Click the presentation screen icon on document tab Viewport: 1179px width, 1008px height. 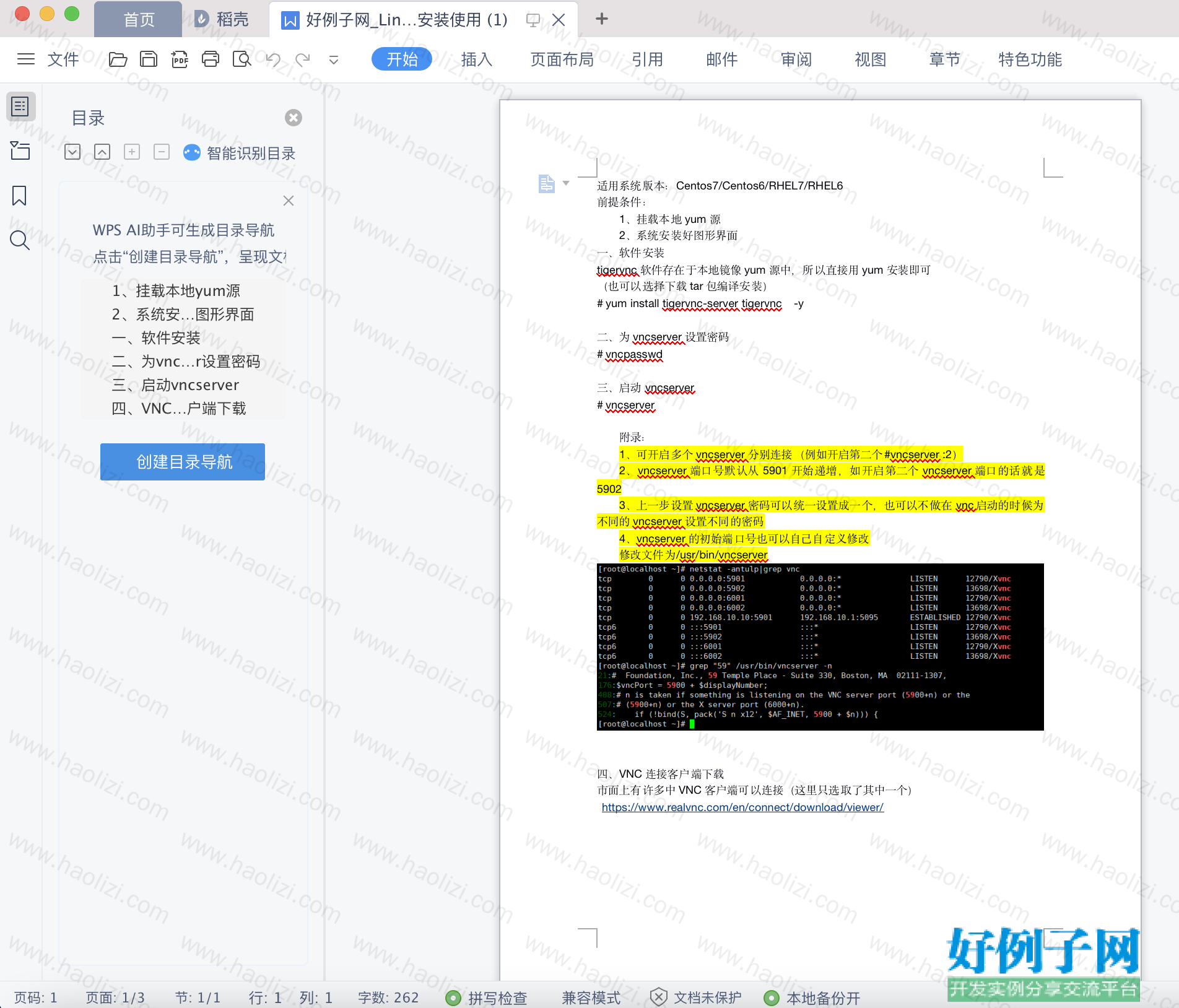(x=533, y=20)
